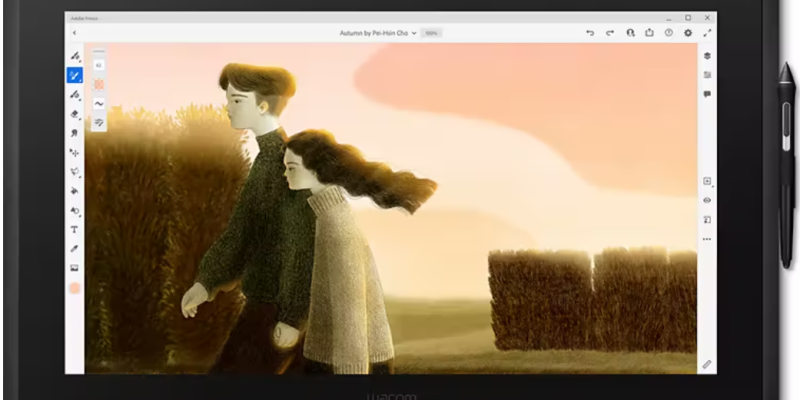Invite collaborators to the document
This screenshot has height=400, width=800.
click(x=631, y=33)
